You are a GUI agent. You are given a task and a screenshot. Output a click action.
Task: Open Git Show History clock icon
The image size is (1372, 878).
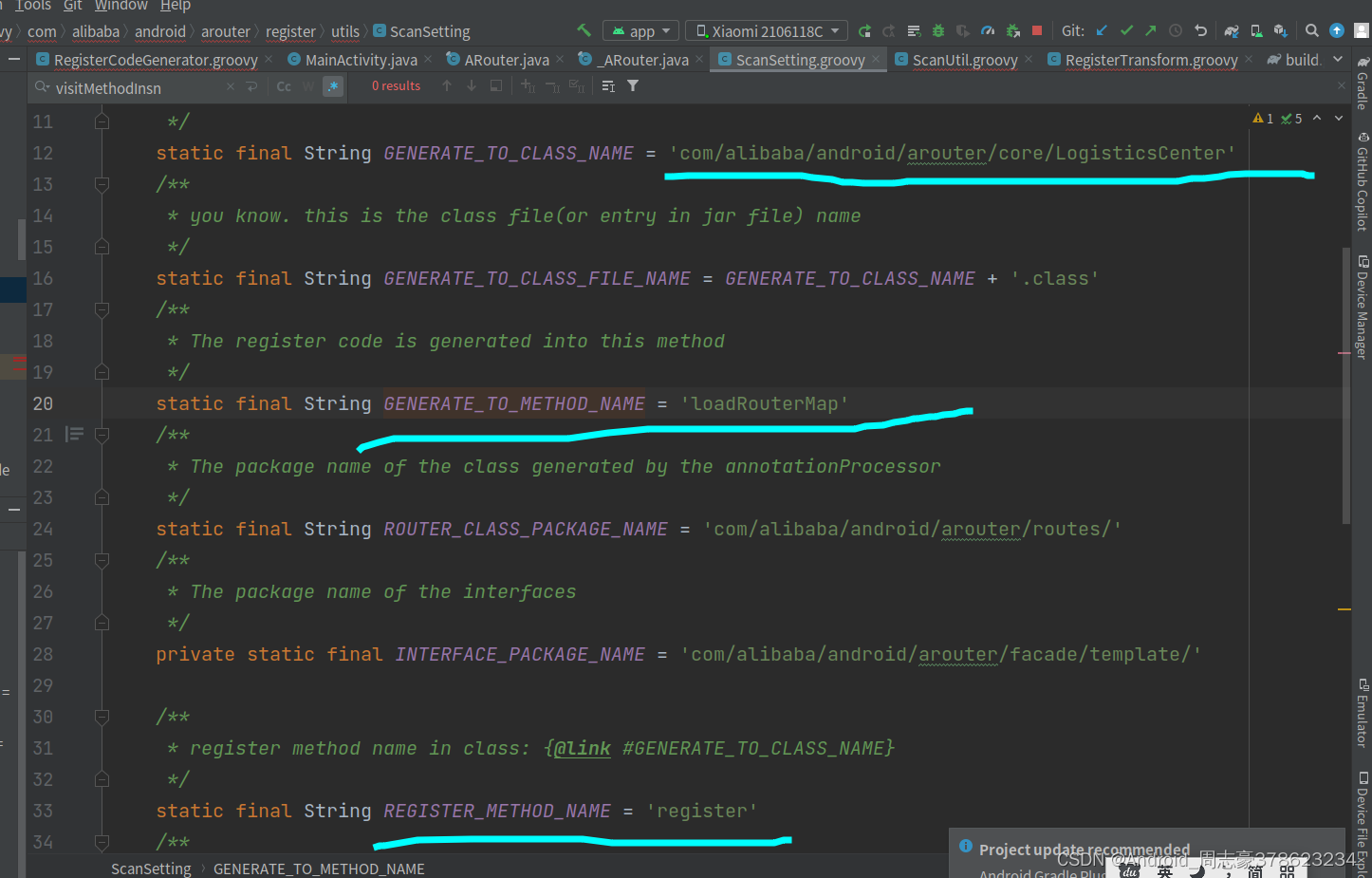click(1176, 31)
